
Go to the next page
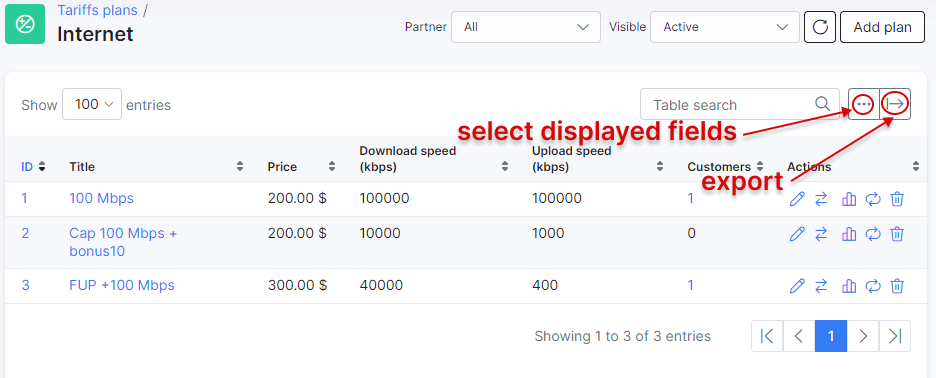coord(863,336)
